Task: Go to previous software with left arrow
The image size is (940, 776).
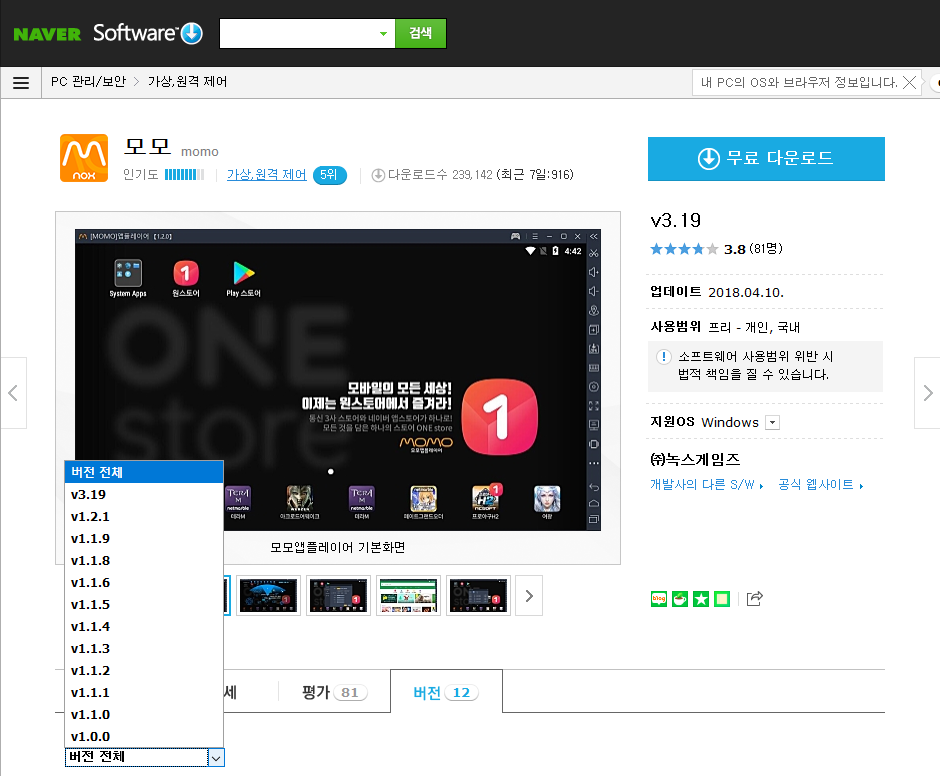Action: point(13,393)
